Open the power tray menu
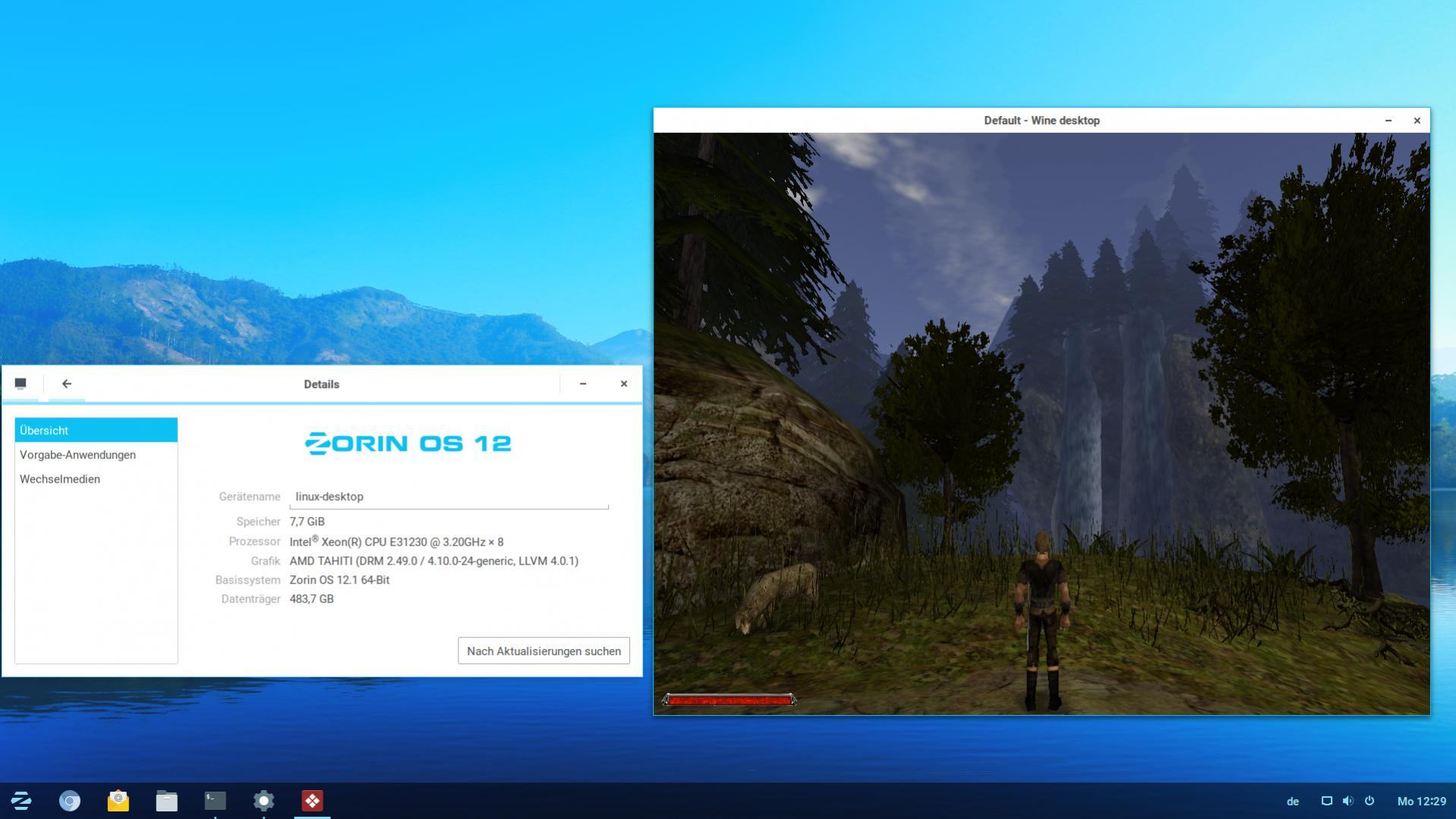1456x819 pixels. (1369, 801)
